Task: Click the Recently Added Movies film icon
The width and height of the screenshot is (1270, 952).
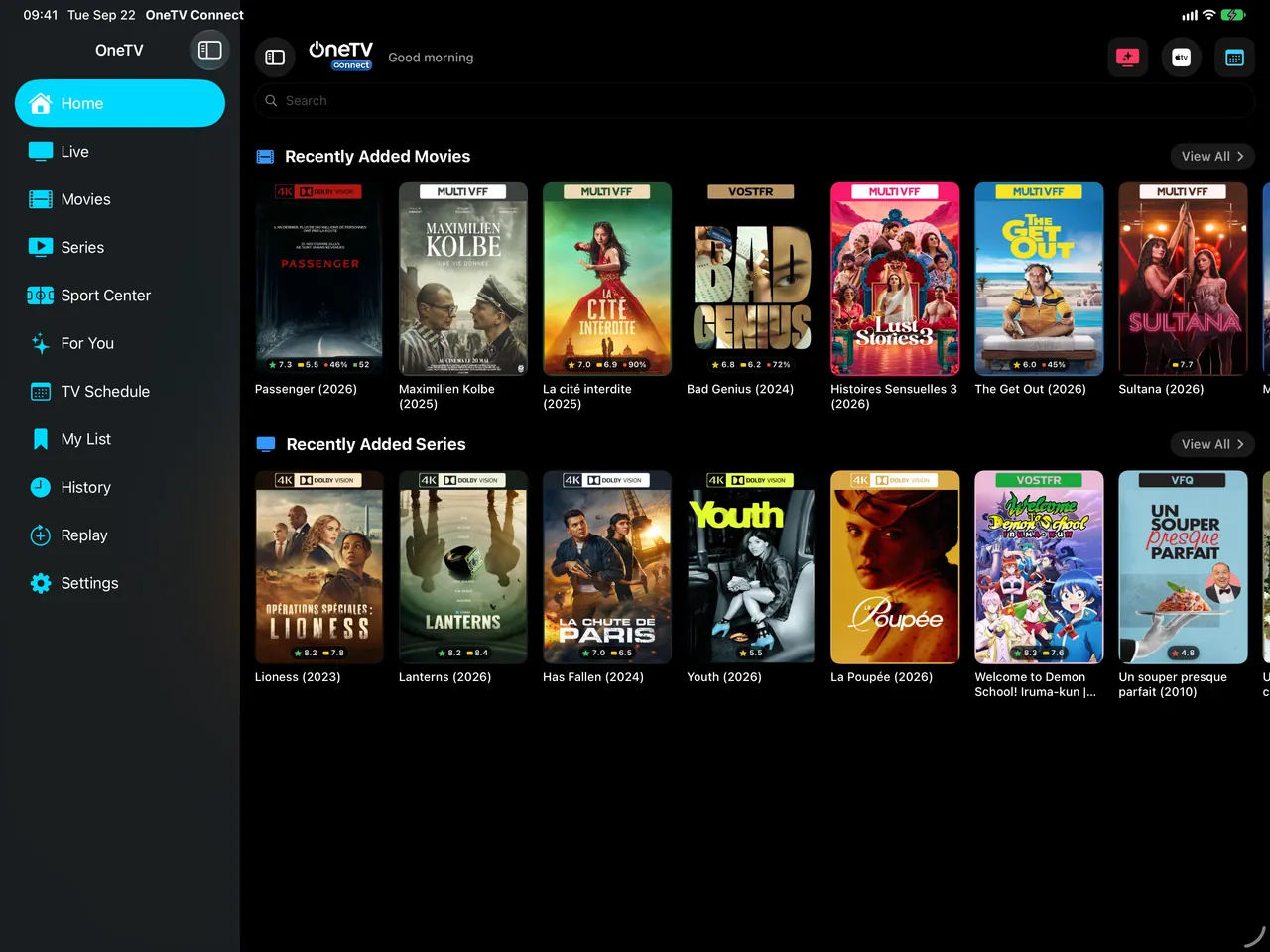Action: pos(265,156)
